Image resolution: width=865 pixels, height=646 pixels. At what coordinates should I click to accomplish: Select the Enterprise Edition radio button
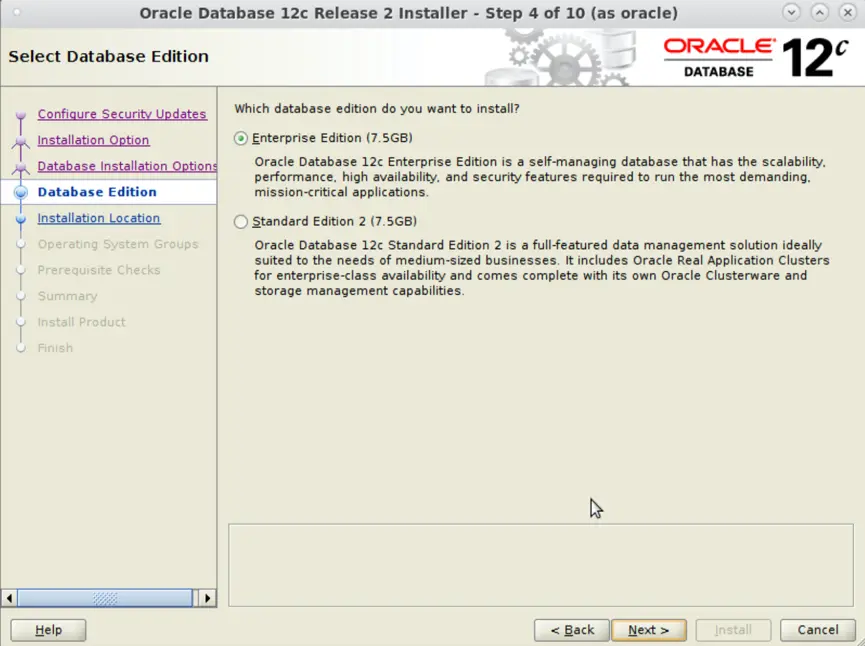tap(241, 138)
